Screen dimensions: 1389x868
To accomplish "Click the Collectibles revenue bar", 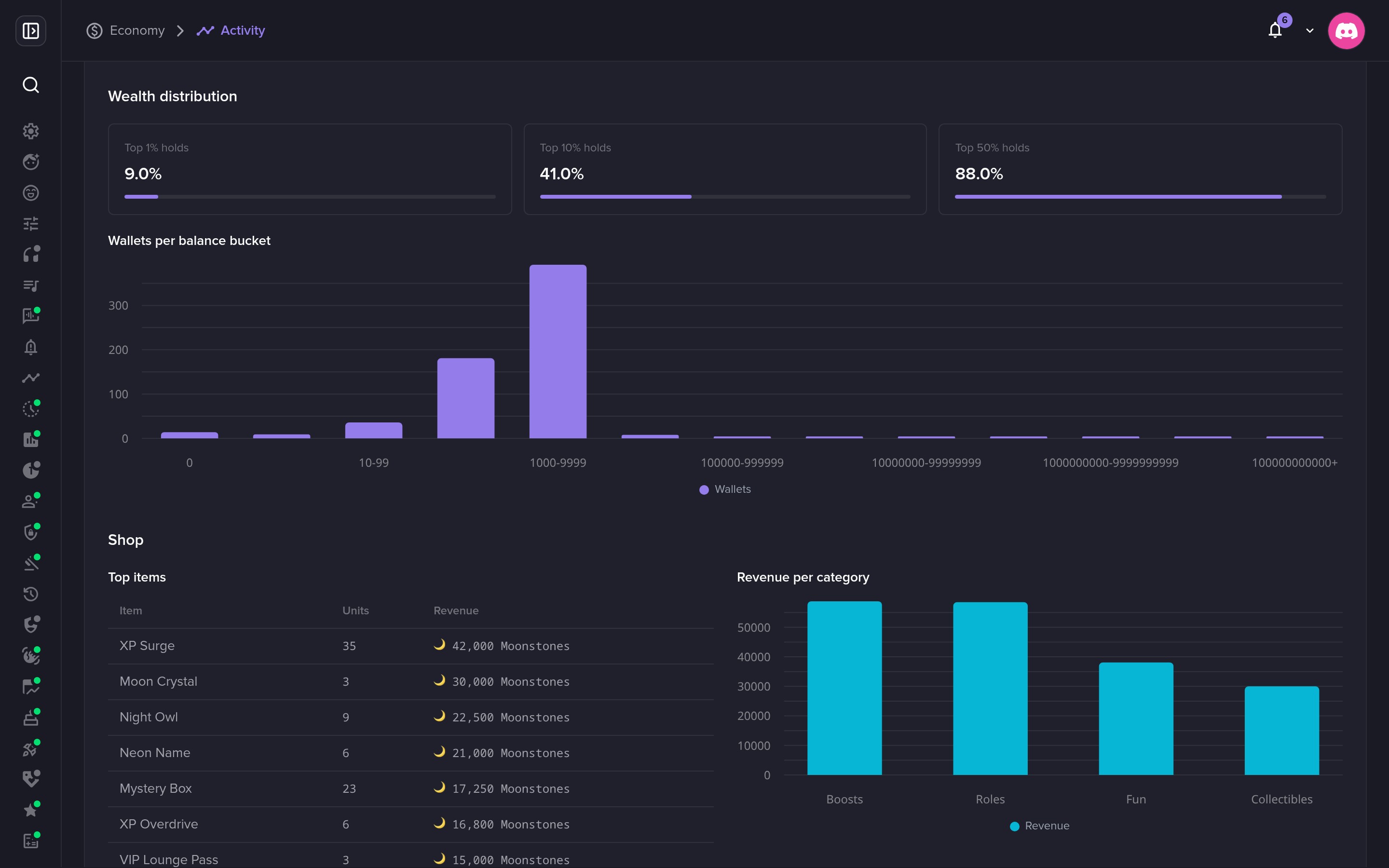I will click(x=1281, y=730).
